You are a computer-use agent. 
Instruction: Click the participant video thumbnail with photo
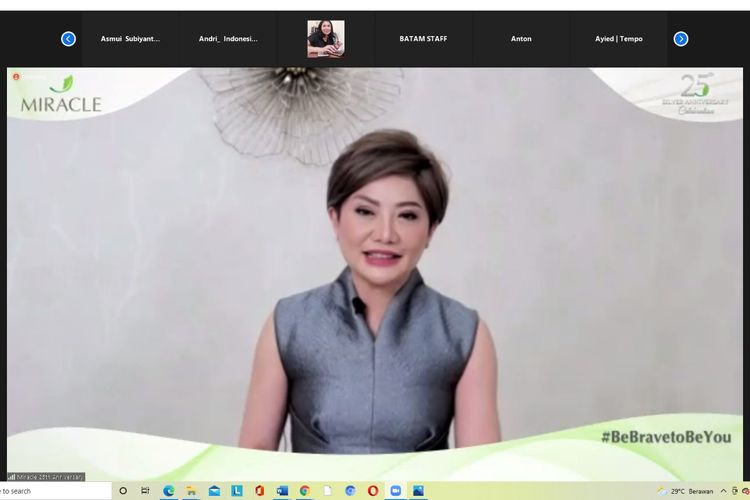[x=325, y=39]
